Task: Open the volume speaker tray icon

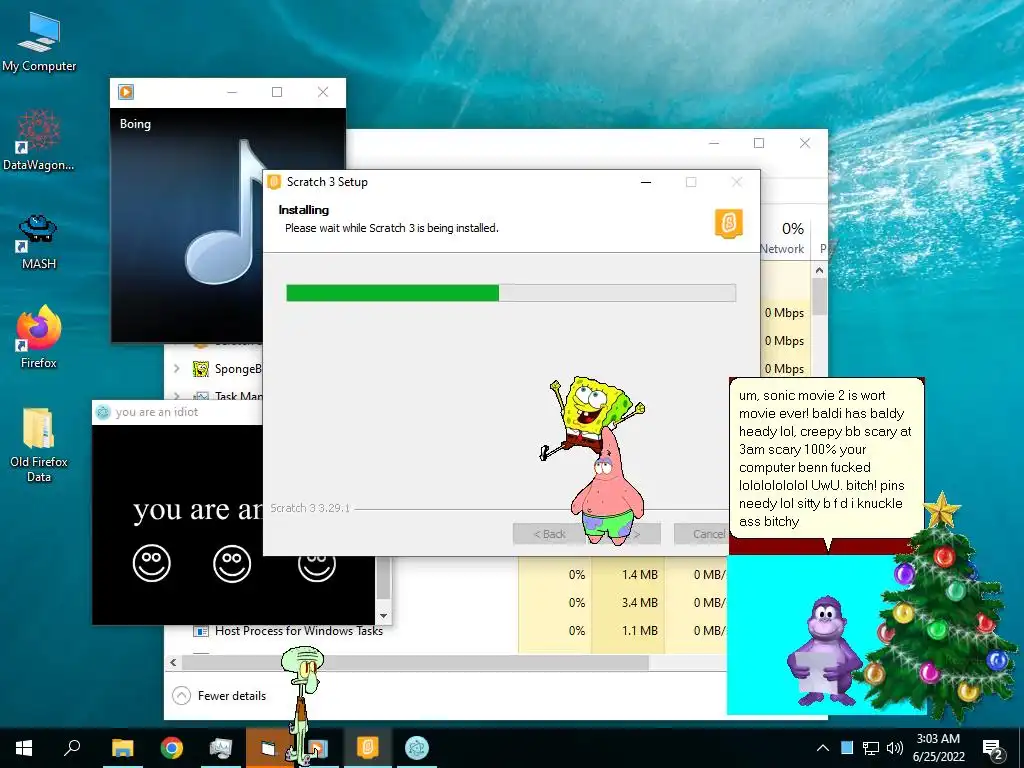Action: point(895,748)
